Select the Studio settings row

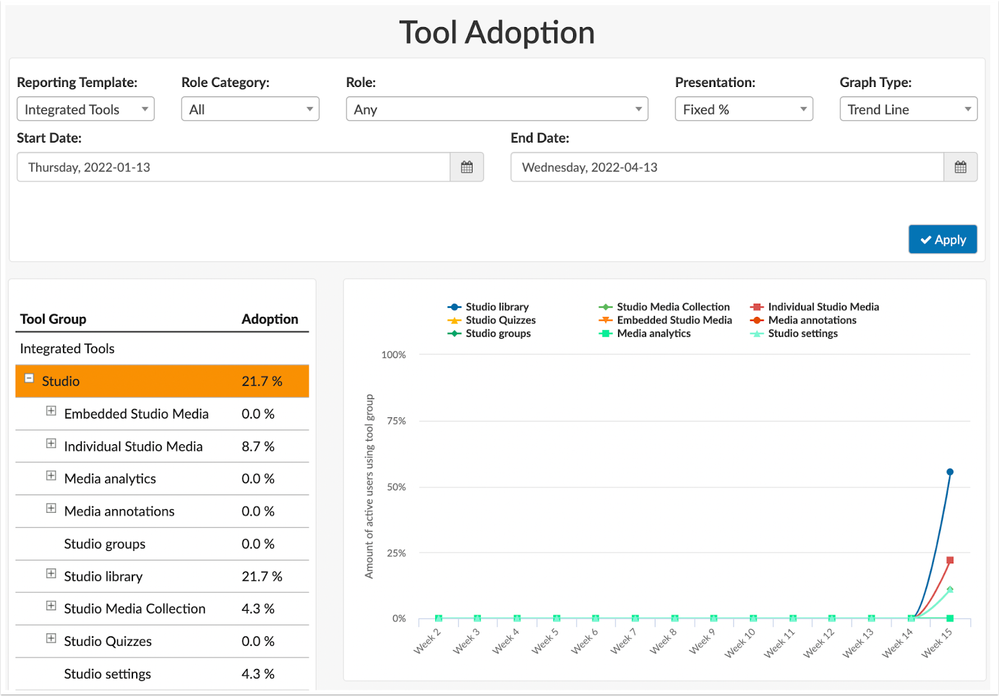pyautogui.click(x=162, y=674)
